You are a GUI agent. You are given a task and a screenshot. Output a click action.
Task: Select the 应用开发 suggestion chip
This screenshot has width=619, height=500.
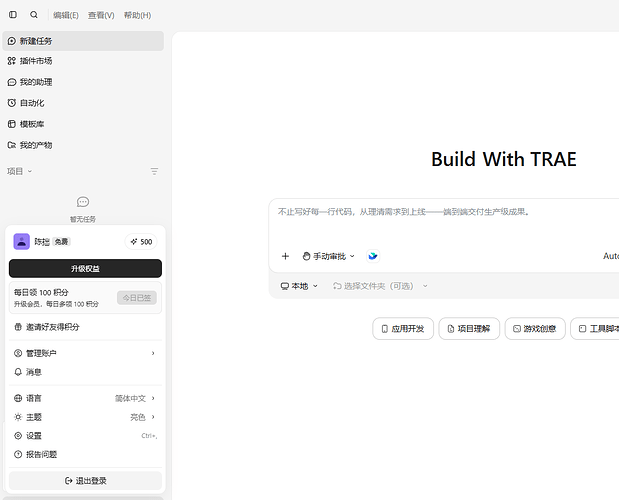click(x=403, y=328)
